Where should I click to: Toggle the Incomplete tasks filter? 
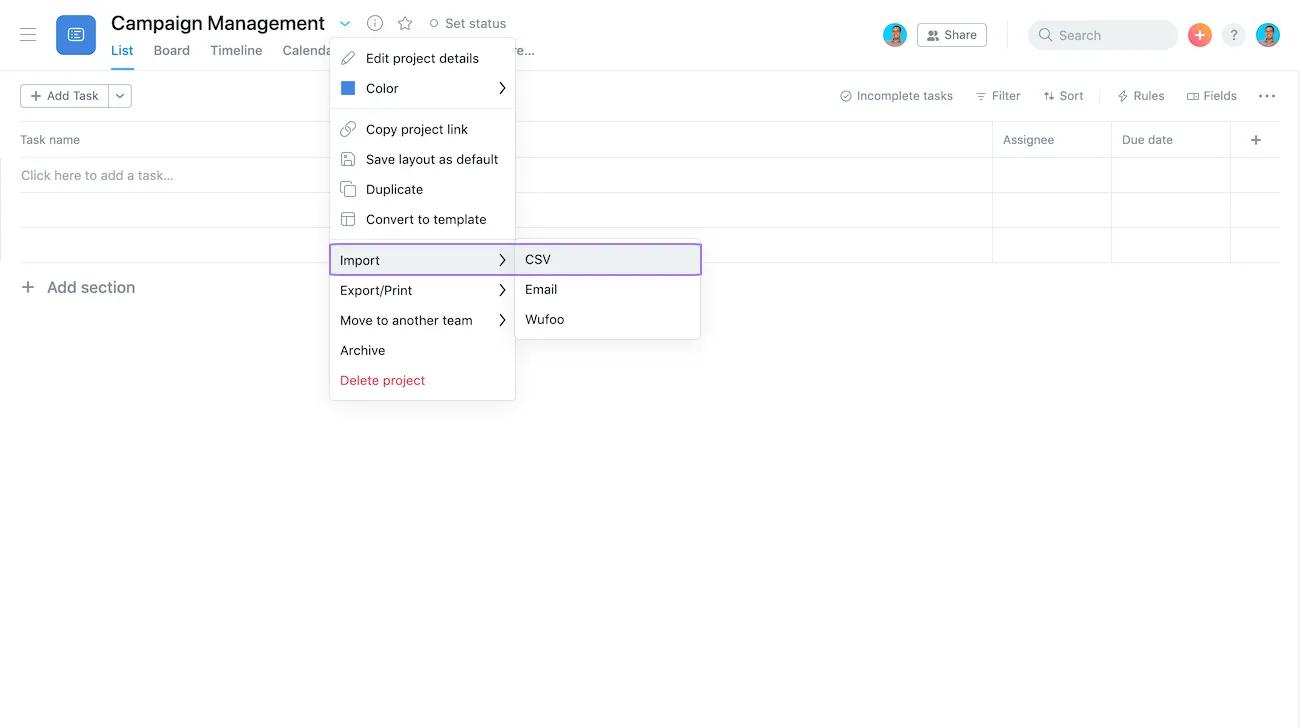(x=896, y=95)
